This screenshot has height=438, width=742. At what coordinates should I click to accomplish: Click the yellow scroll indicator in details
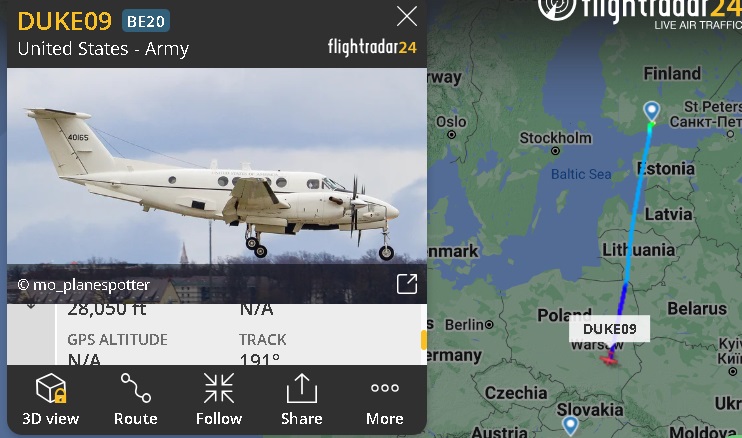tap(424, 340)
